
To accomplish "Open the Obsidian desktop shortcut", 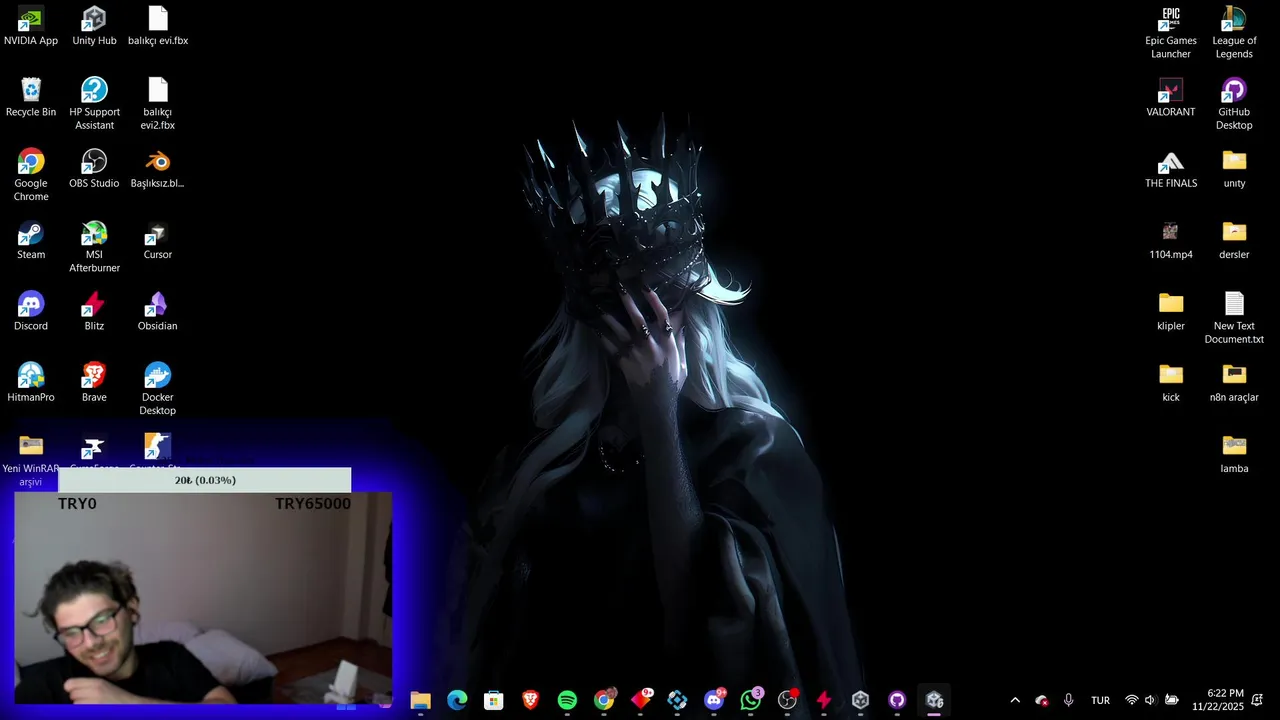I will coord(158,311).
